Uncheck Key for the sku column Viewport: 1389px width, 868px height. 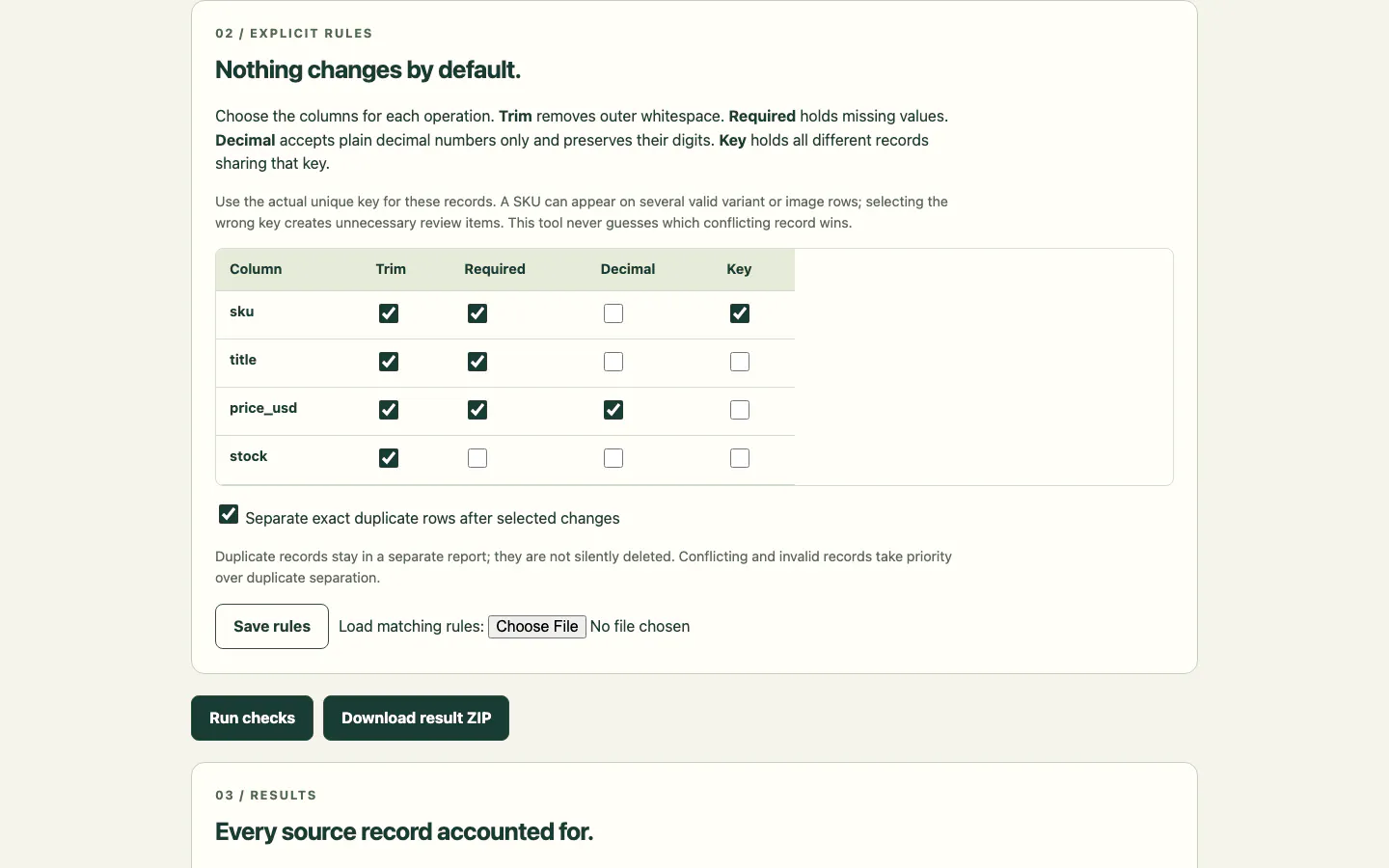[740, 313]
